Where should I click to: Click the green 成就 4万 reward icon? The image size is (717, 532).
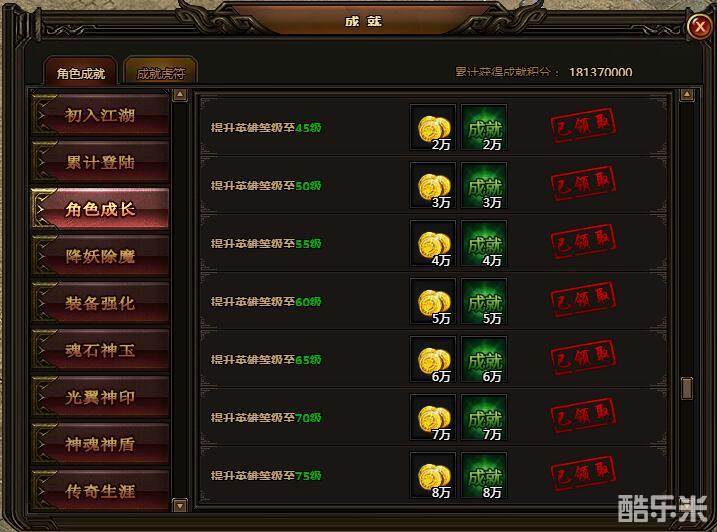pyautogui.click(x=484, y=243)
